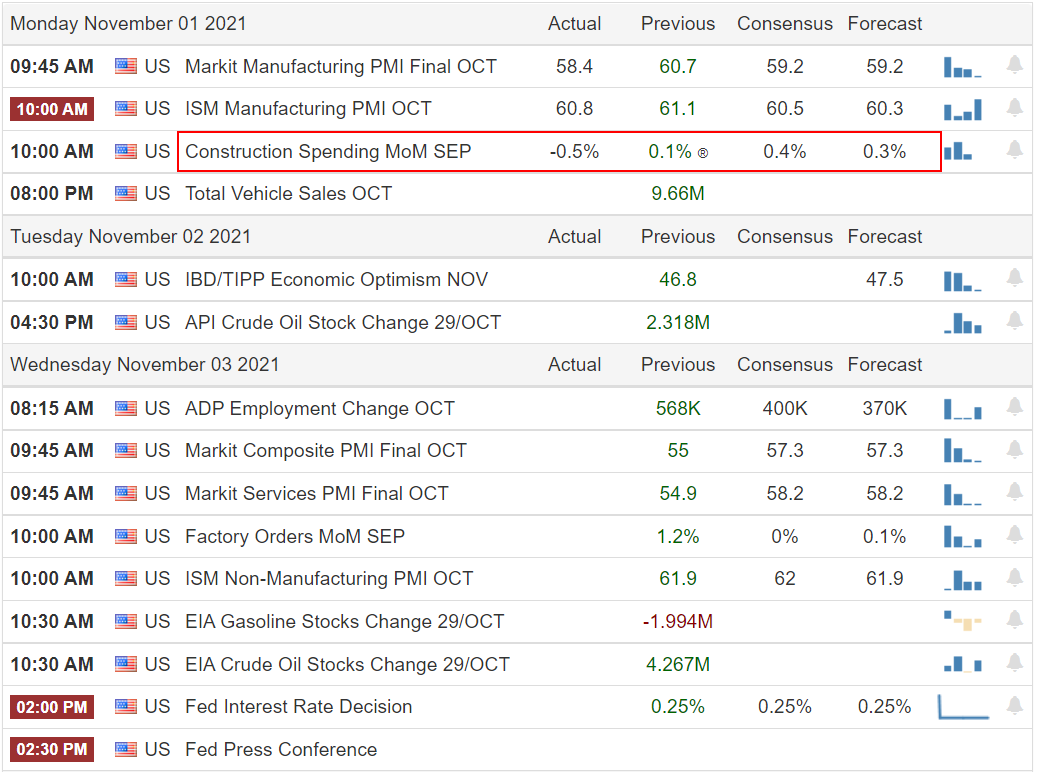Screen dimensions: 1041x772
Task: Click Markit Services PMI Final OCT
Action: pyautogui.click(x=316, y=494)
